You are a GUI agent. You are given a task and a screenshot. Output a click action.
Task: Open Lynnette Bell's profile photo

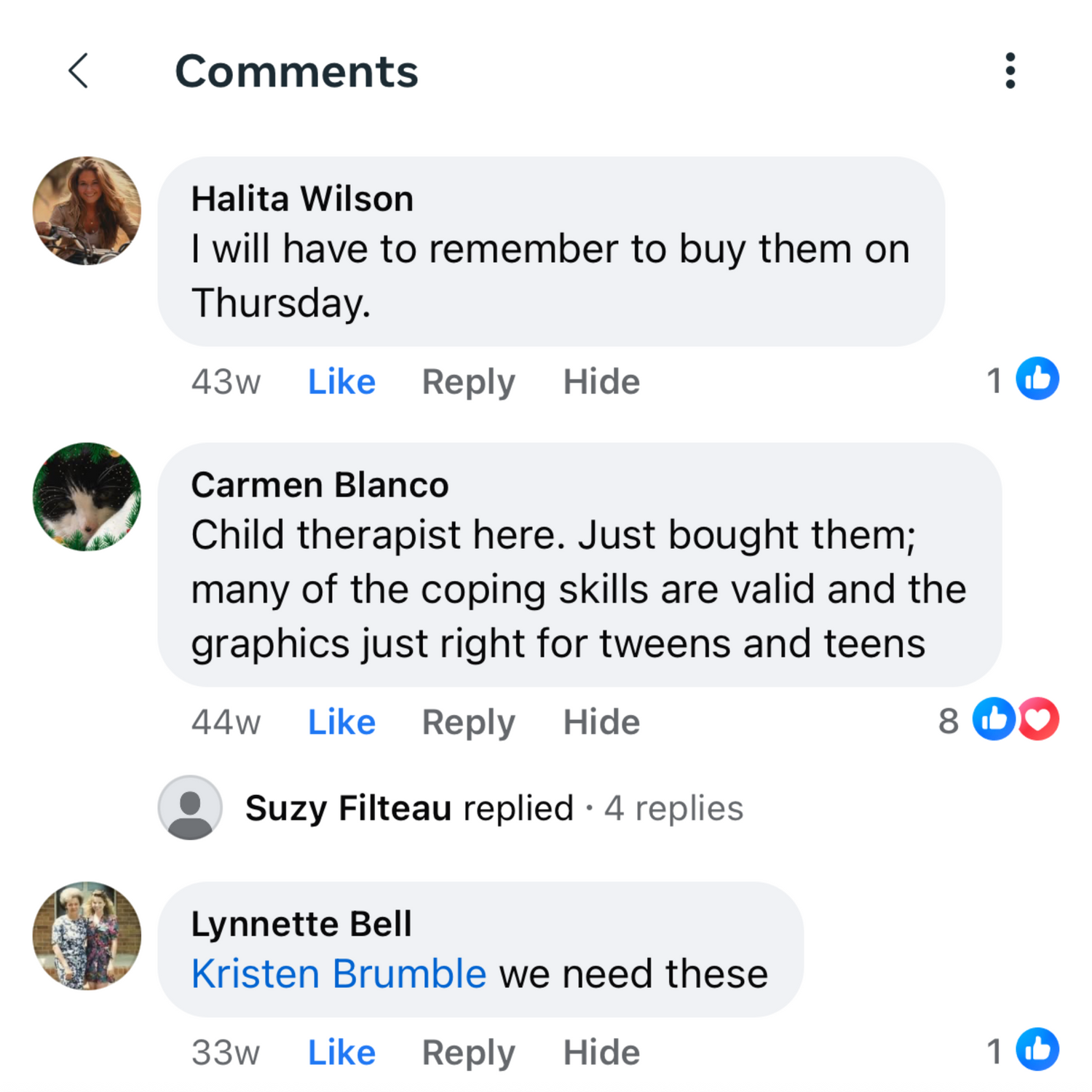(87, 935)
